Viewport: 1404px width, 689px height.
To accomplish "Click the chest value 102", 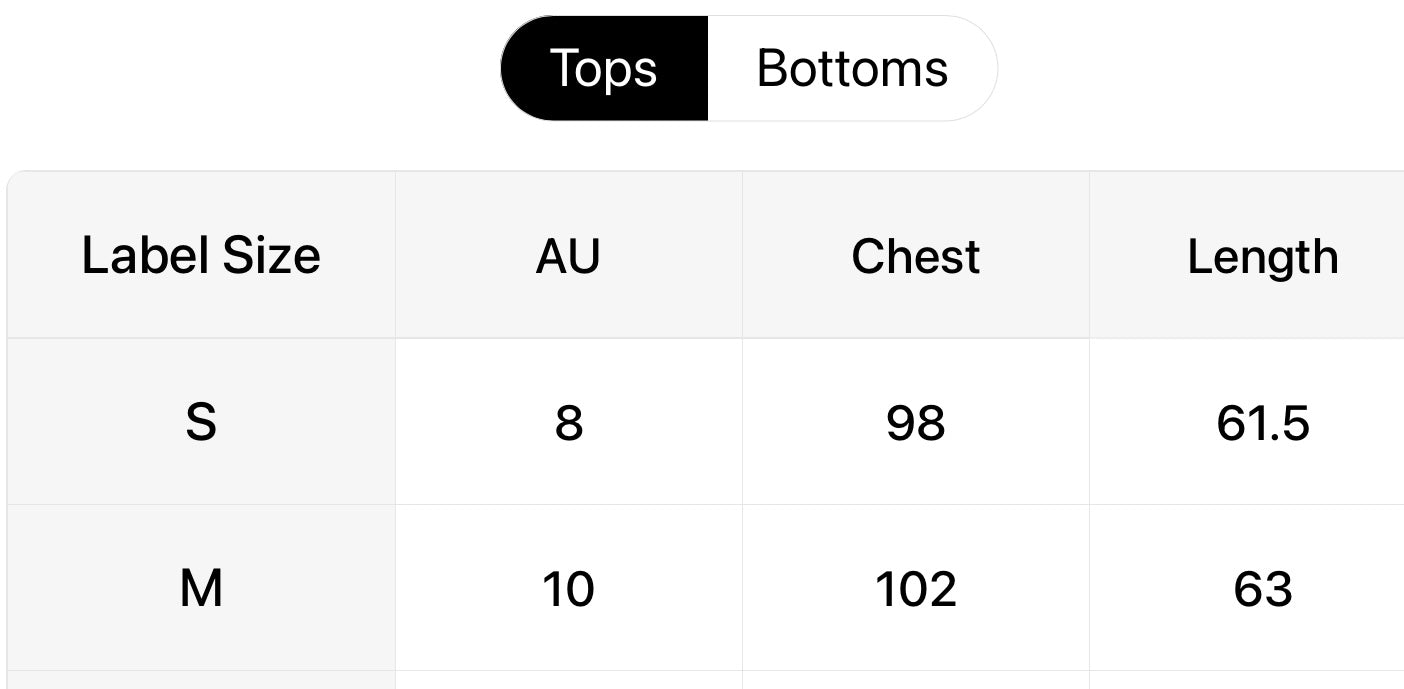I will click(x=915, y=588).
